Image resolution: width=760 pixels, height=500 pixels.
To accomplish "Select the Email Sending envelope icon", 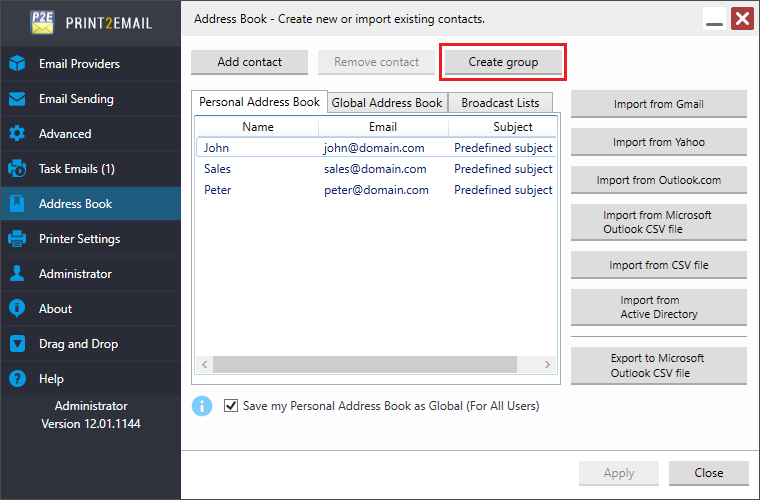I will pyautogui.click(x=17, y=99).
